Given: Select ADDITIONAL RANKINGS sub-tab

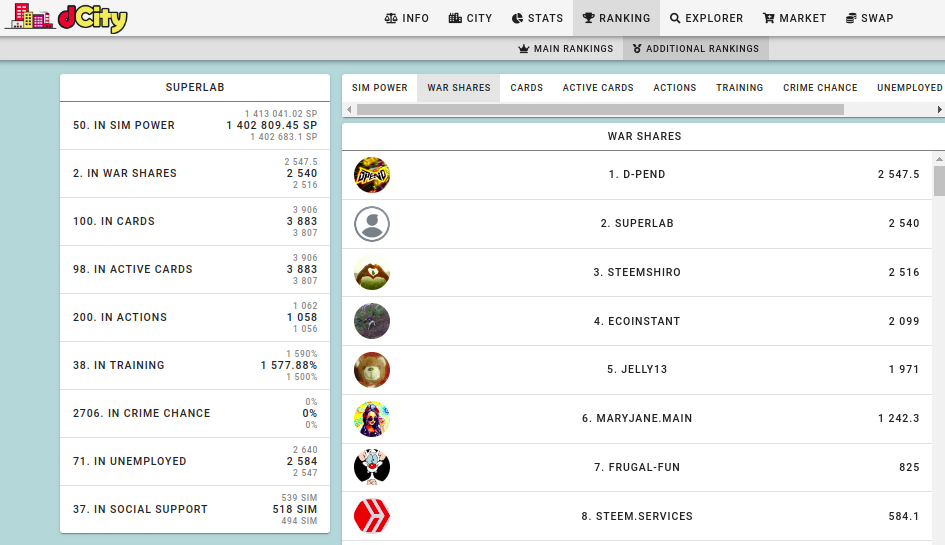Looking at the screenshot, I should click(695, 49).
